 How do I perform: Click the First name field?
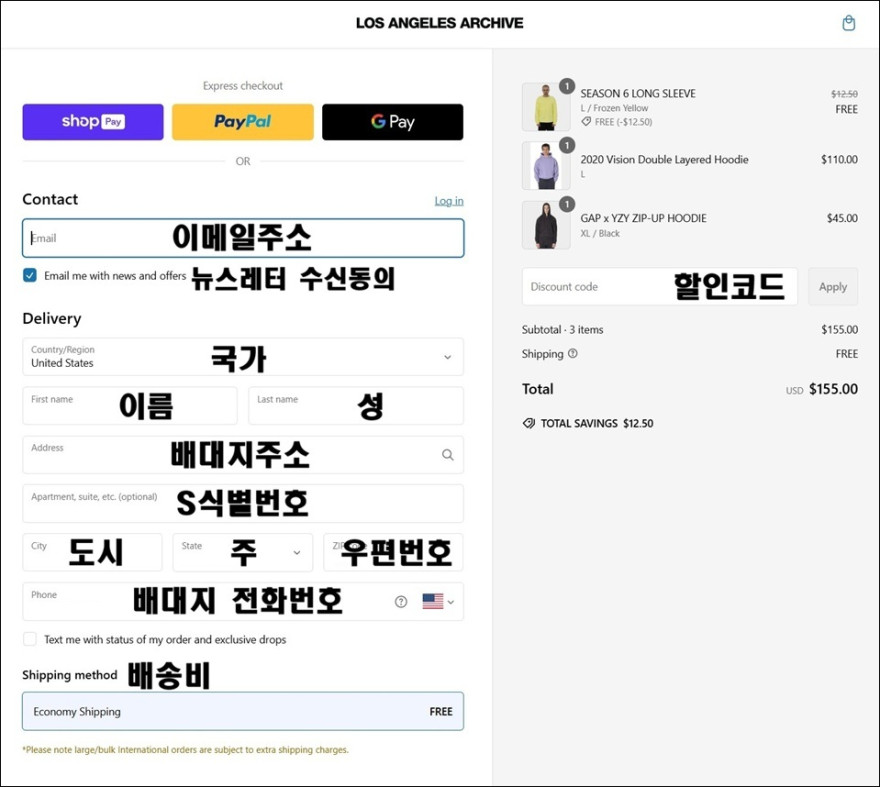tap(130, 405)
